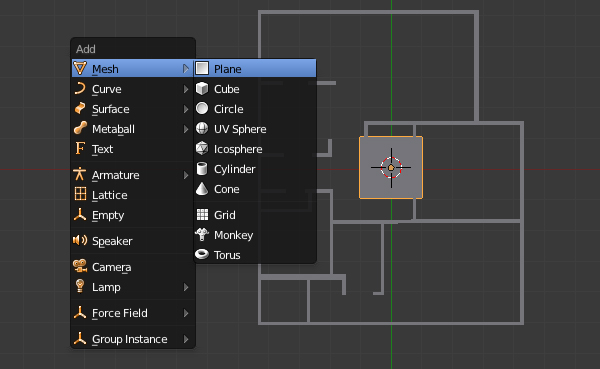
Task: Click the Mesh triangle icon
Action: [80, 69]
